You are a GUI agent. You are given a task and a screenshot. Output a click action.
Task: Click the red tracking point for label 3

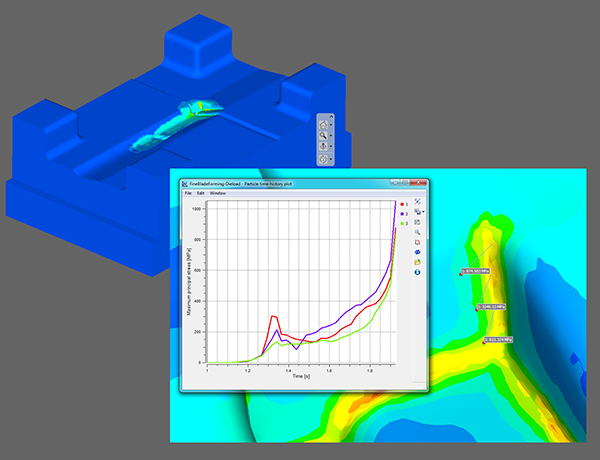click(x=484, y=343)
